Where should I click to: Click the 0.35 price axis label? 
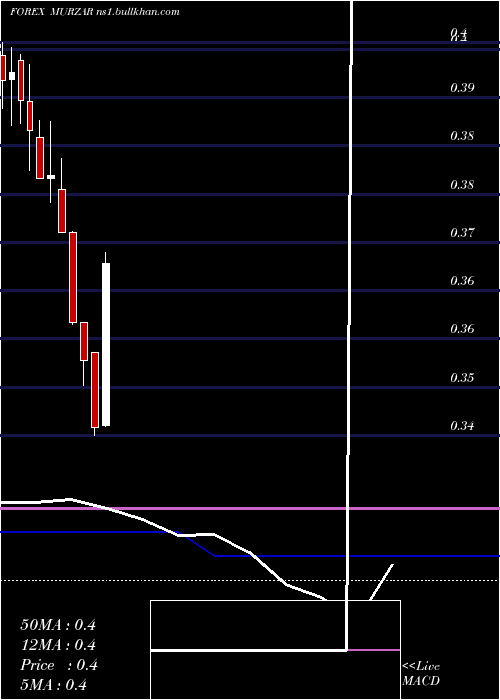click(x=462, y=378)
